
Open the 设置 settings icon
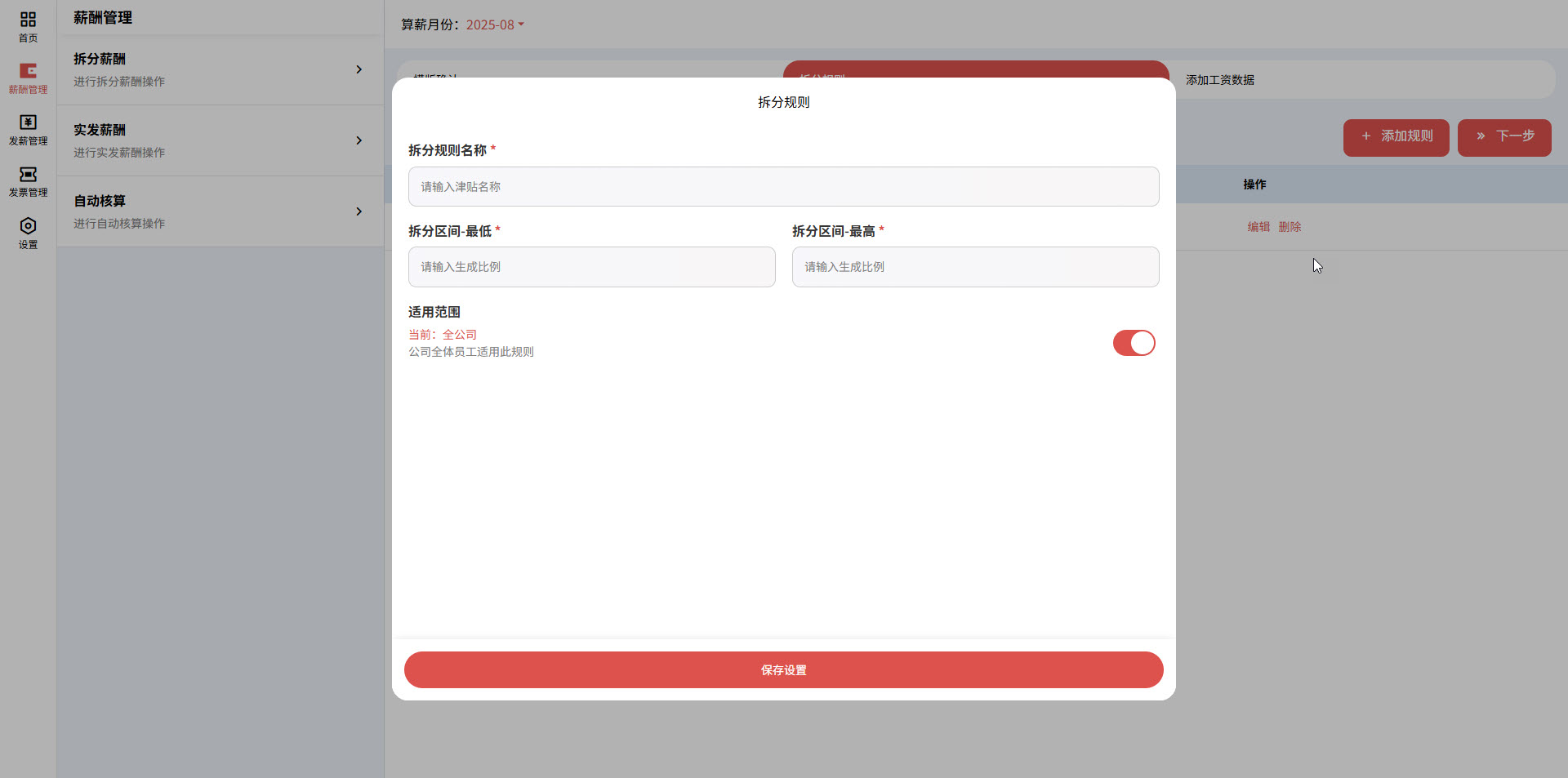tap(28, 233)
